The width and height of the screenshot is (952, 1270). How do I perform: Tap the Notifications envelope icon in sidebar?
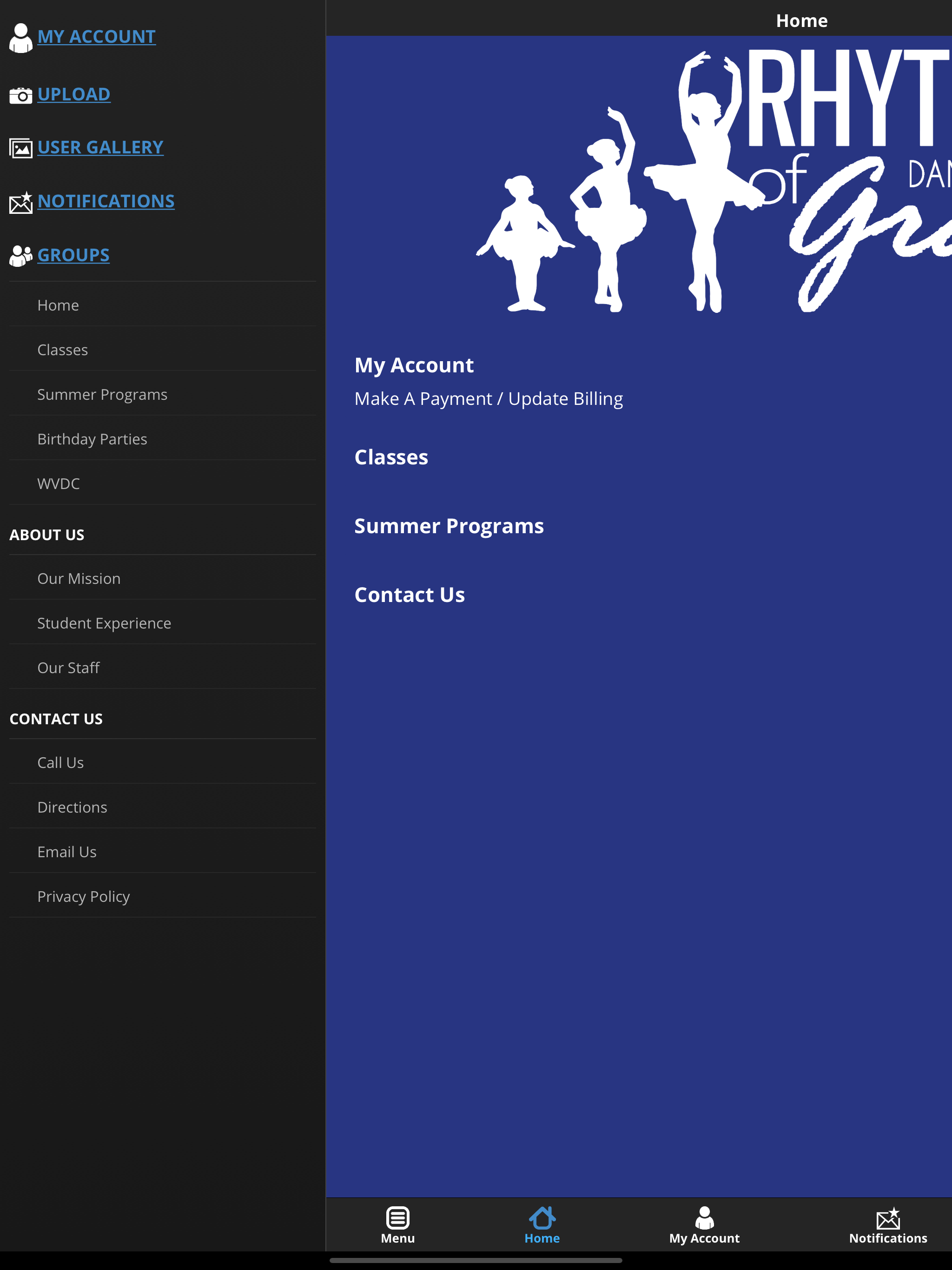click(x=20, y=203)
